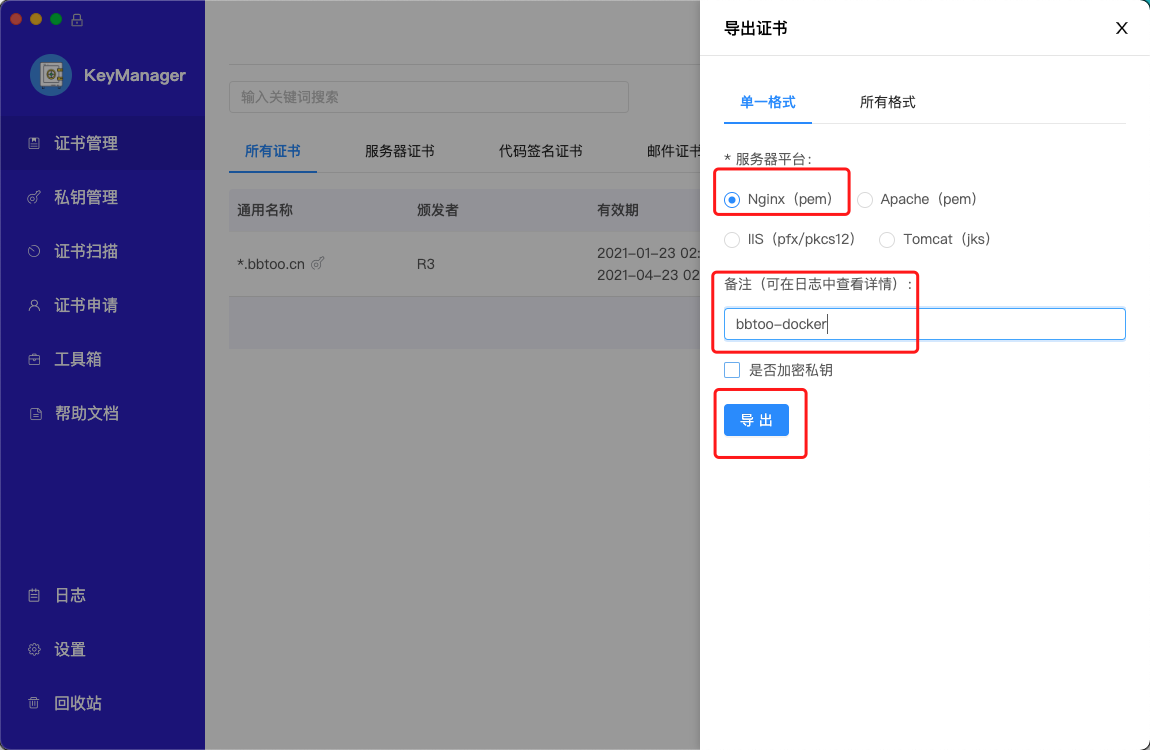The image size is (1150, 750).
Task: Click the 帮助文档 document icon
Action: tap(35, 413)
